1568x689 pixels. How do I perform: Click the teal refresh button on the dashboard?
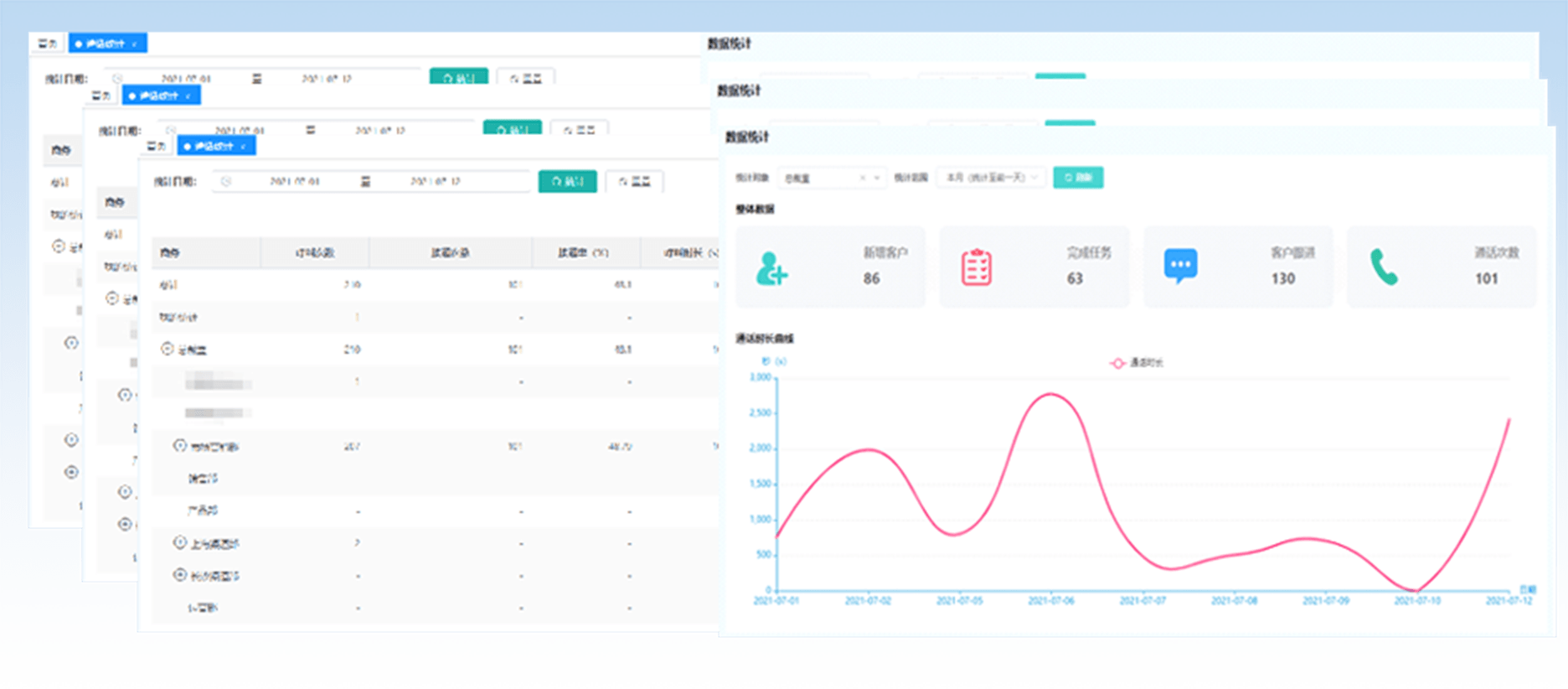1077,178
